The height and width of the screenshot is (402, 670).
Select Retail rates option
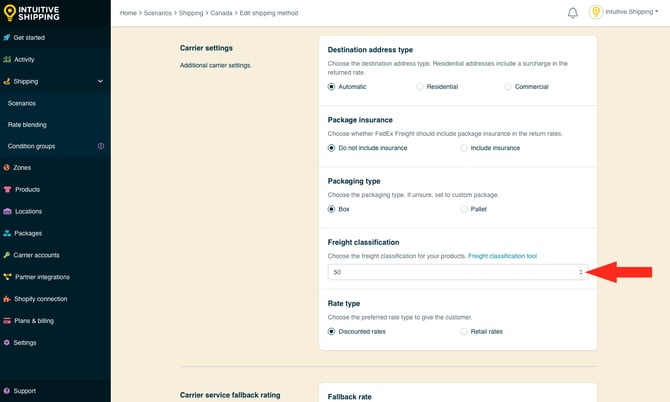(x=464, y=332)
